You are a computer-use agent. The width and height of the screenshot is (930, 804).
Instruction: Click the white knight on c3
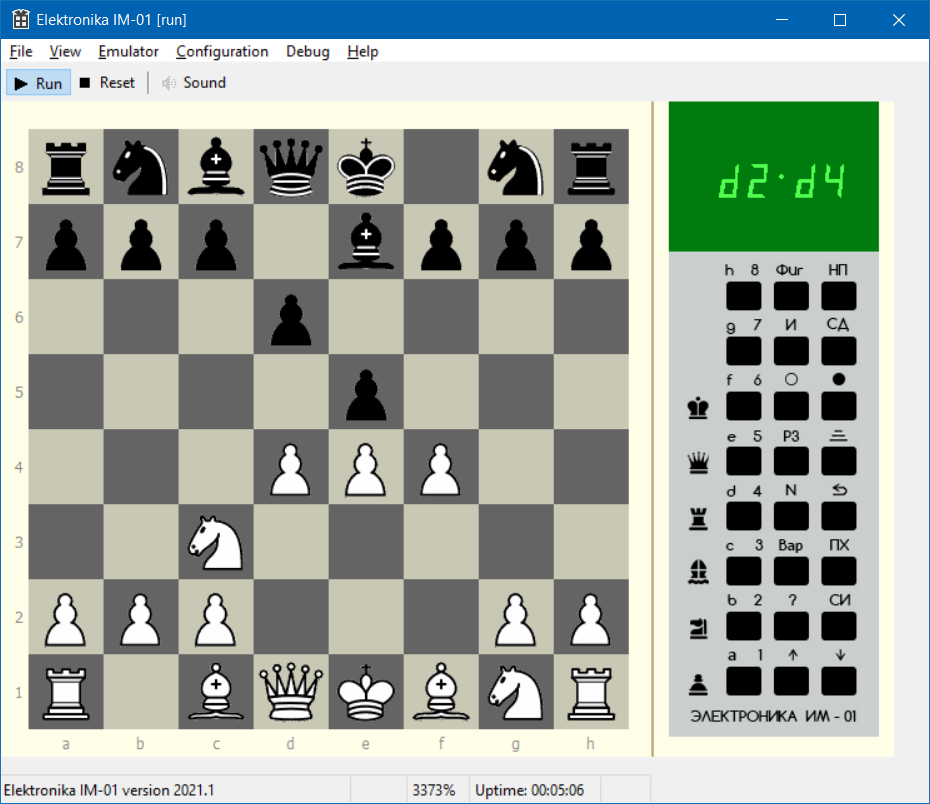click(x=216, y=542)
